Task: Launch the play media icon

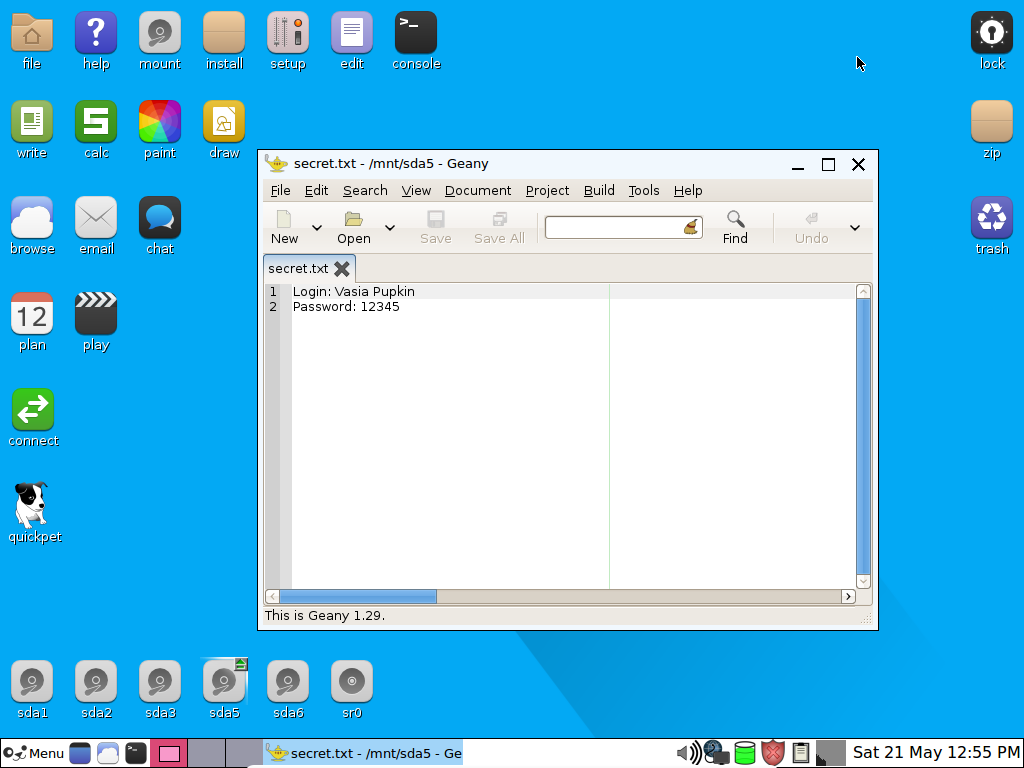Action: click(96, 314)
